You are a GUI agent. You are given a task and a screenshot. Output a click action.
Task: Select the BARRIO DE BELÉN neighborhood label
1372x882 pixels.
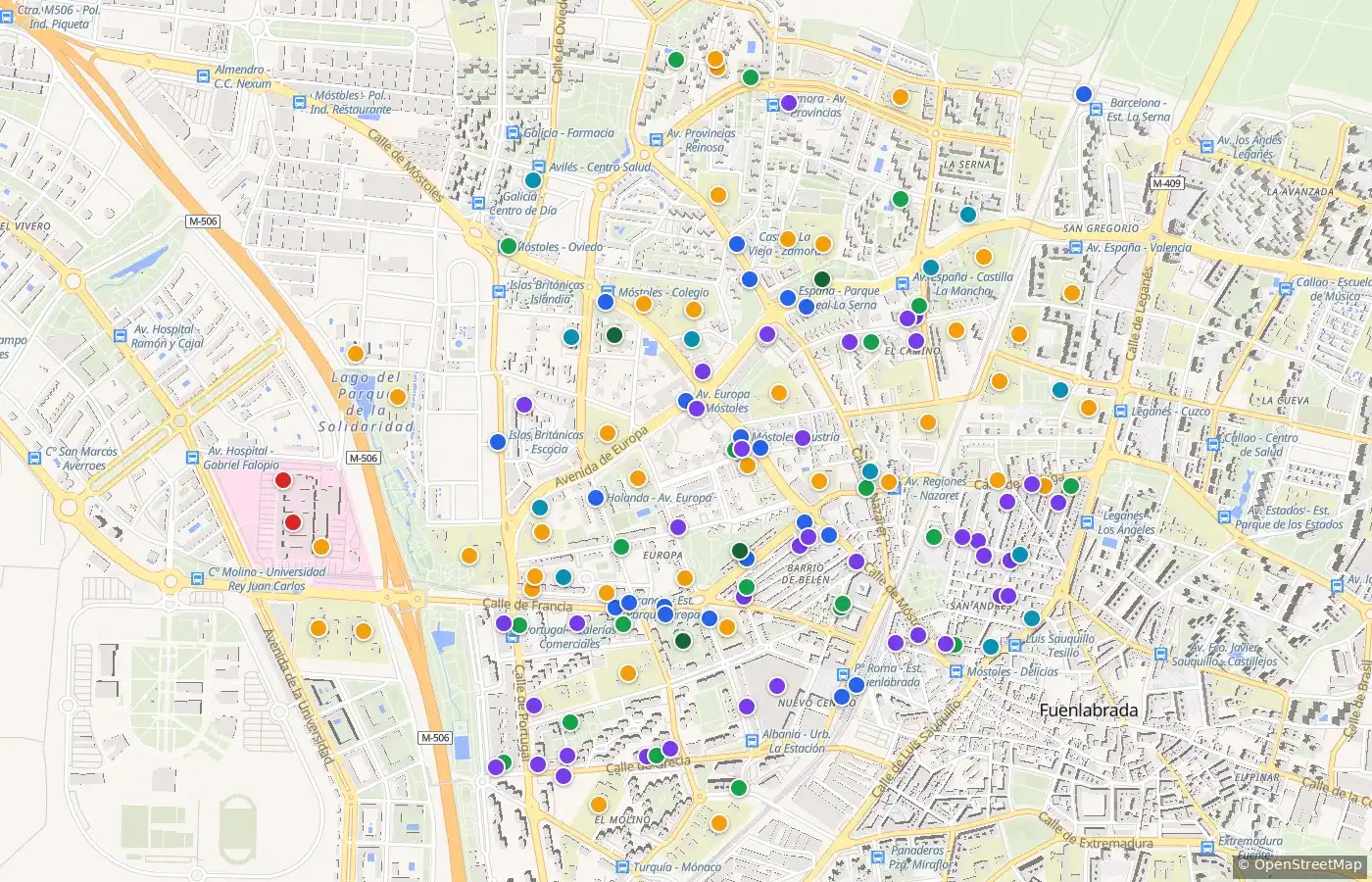coord(807,573)
